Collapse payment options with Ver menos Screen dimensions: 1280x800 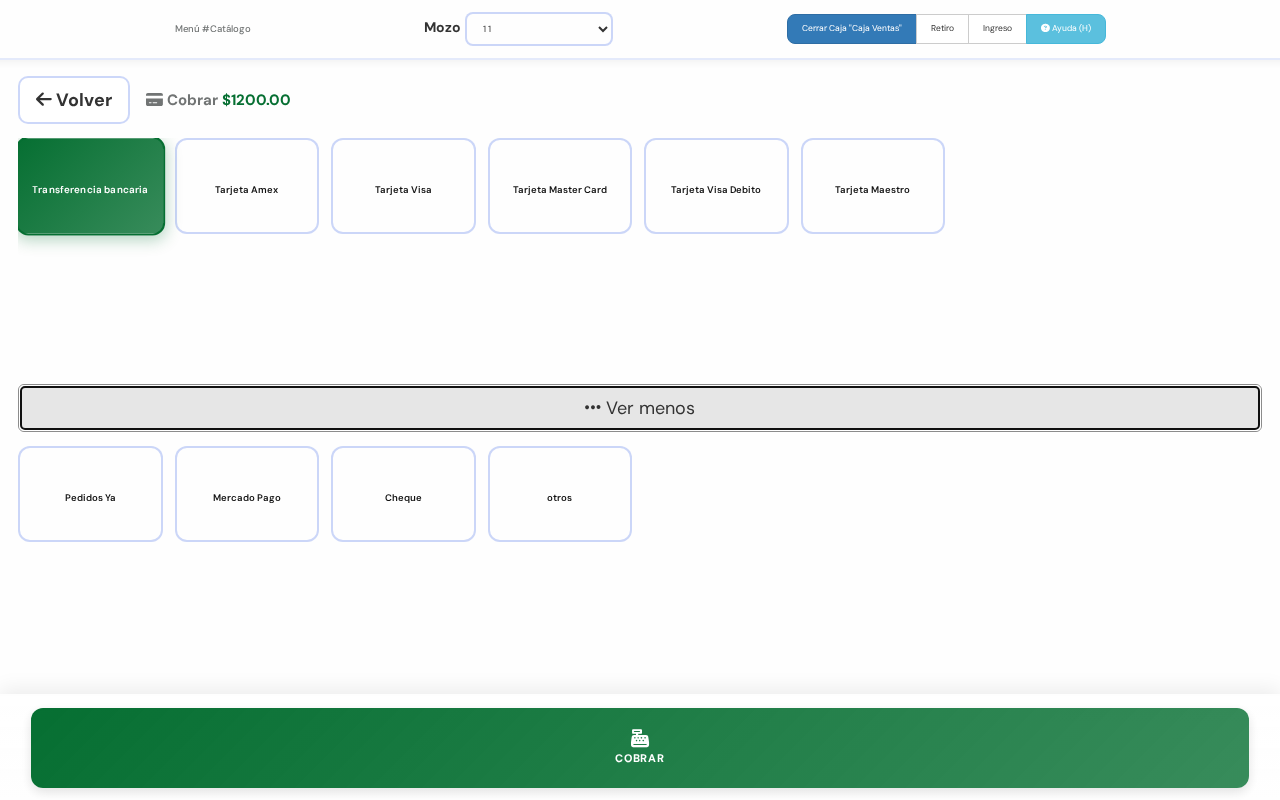pos(640,408)
